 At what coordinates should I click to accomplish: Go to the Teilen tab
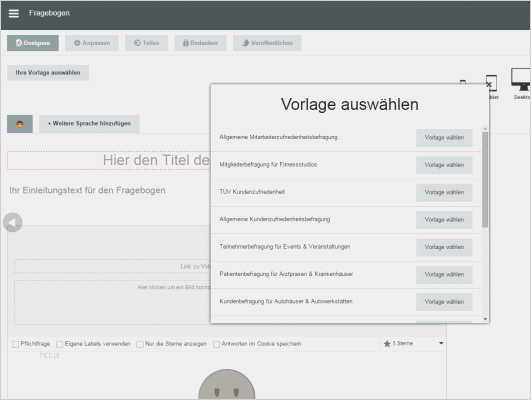(146, 43)
